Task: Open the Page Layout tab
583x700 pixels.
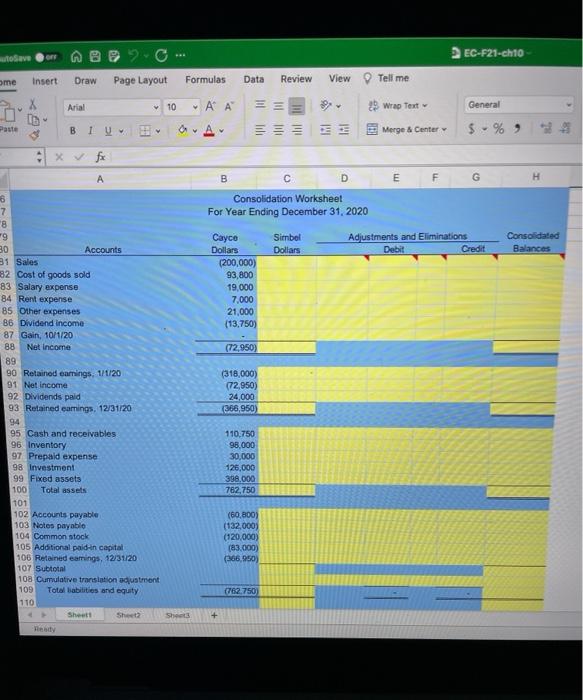Action: 140,80
